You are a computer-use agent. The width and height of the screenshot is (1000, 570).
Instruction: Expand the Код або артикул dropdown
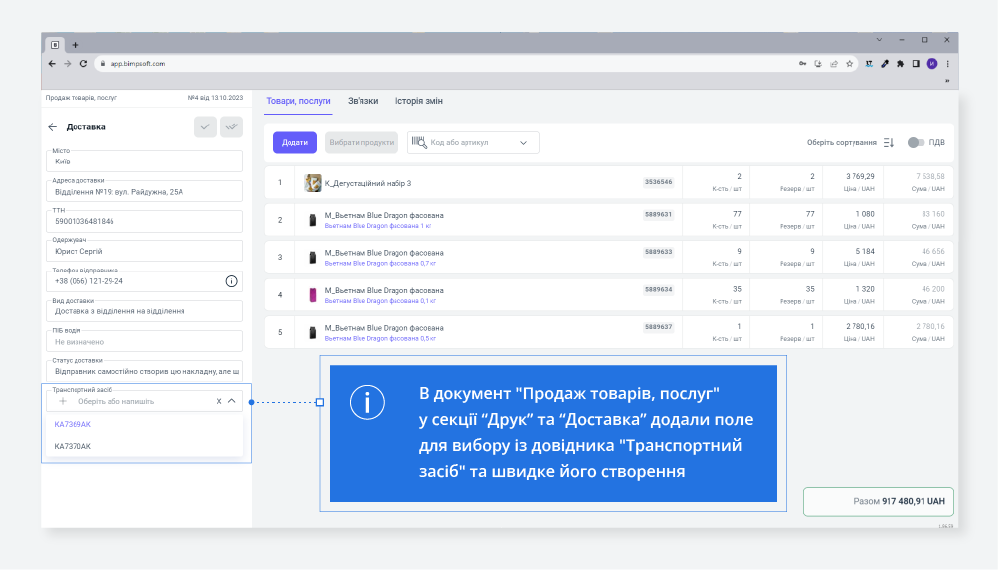pyautogui.click(x=523, y=143)
